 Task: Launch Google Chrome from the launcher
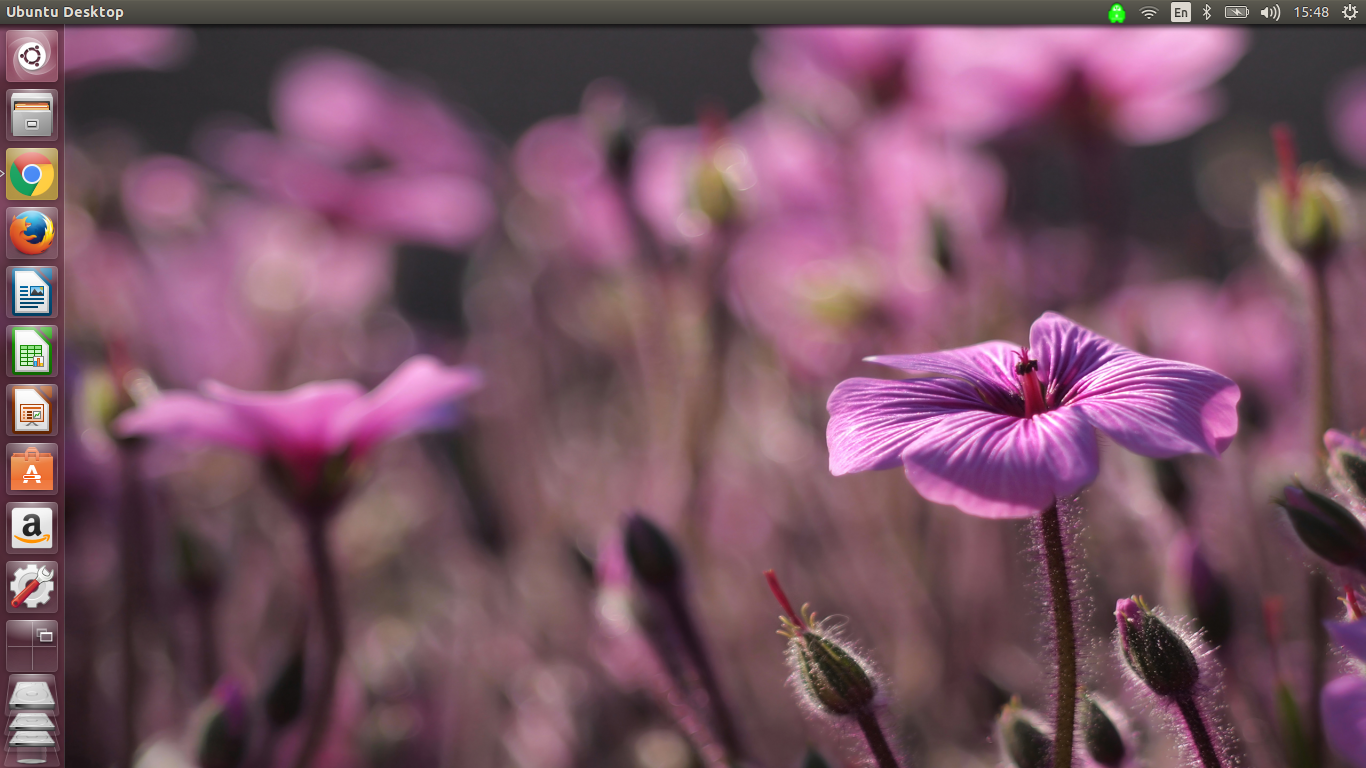(x=31, y=173)
